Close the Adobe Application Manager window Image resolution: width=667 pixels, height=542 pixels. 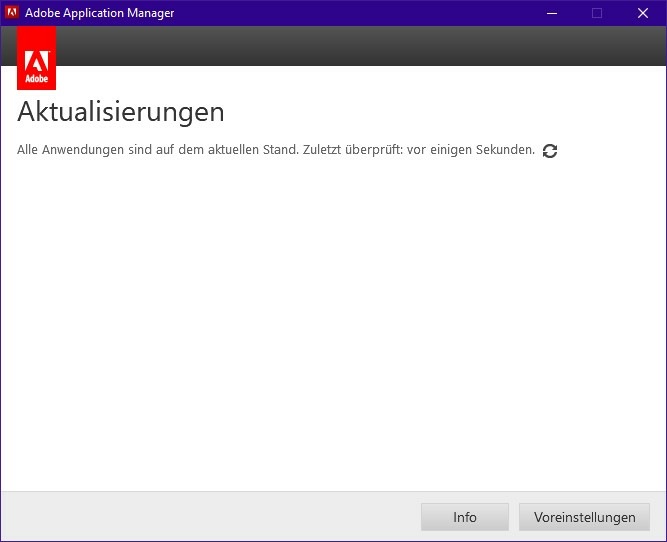point(643,13)
